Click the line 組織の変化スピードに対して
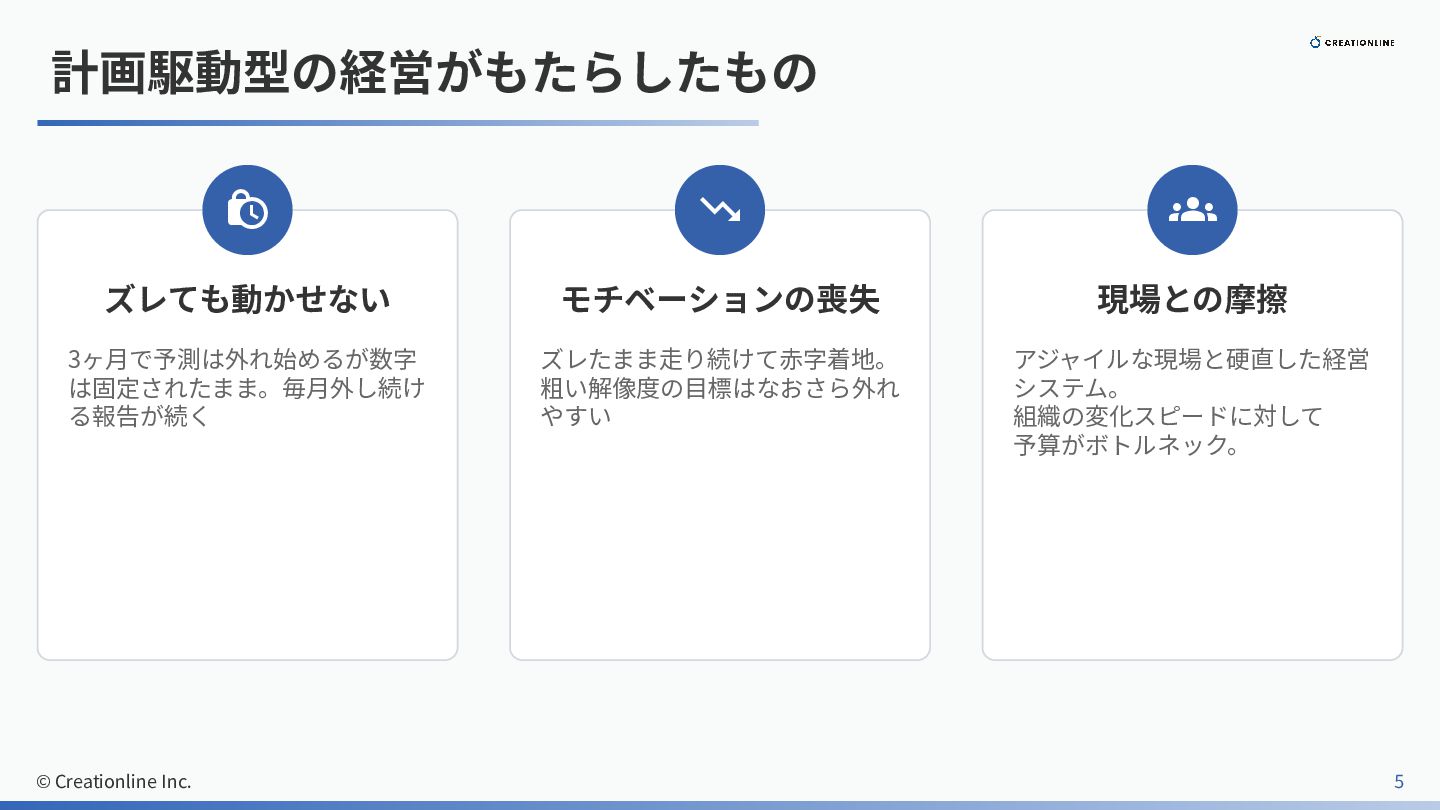This screenshot has height=810, width=1440. pos(1167,416)
